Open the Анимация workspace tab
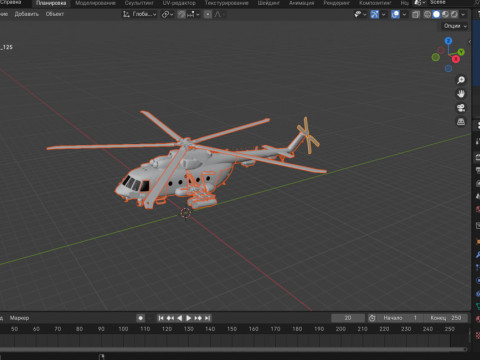This screenshot has width=480, height=360. coord(301,3)
